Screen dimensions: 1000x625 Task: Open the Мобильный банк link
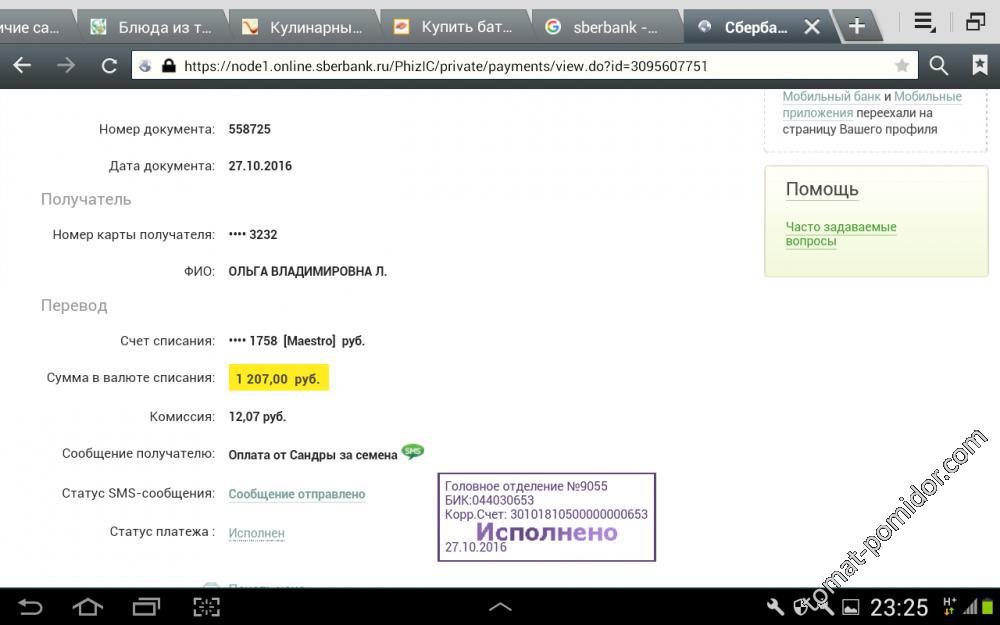tap(831, 96)
